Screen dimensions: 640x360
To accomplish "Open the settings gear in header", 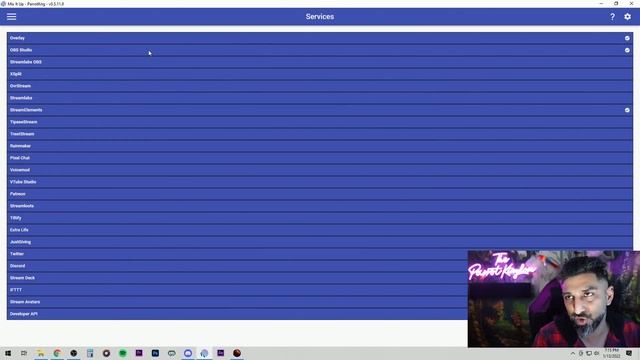I will (627, 17).
